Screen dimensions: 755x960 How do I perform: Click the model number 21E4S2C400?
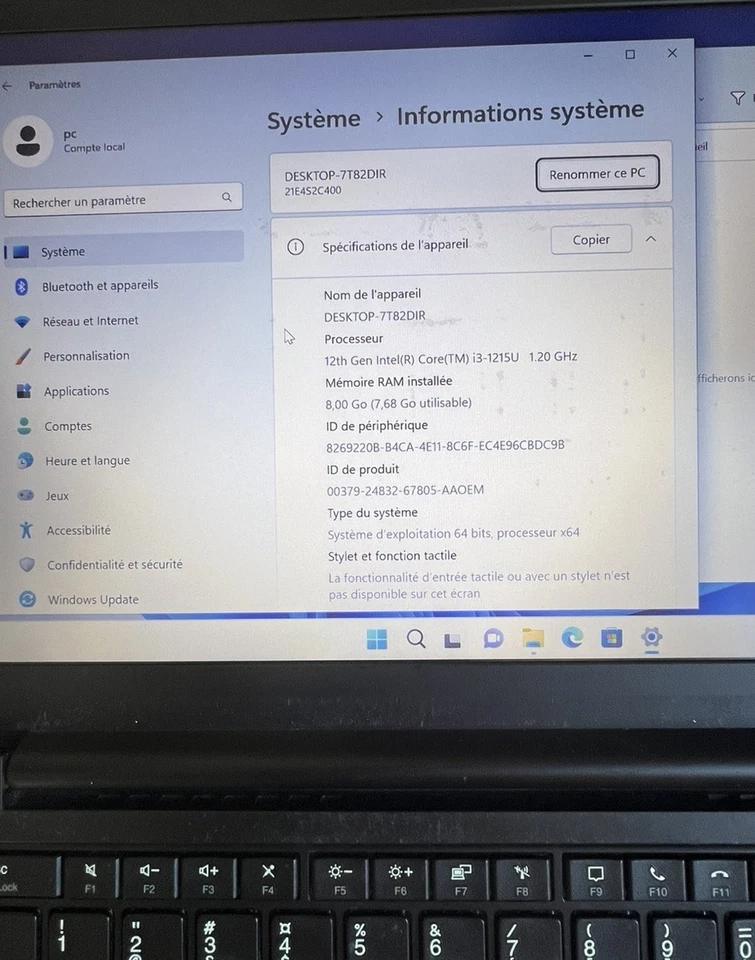tap(313, 191)
